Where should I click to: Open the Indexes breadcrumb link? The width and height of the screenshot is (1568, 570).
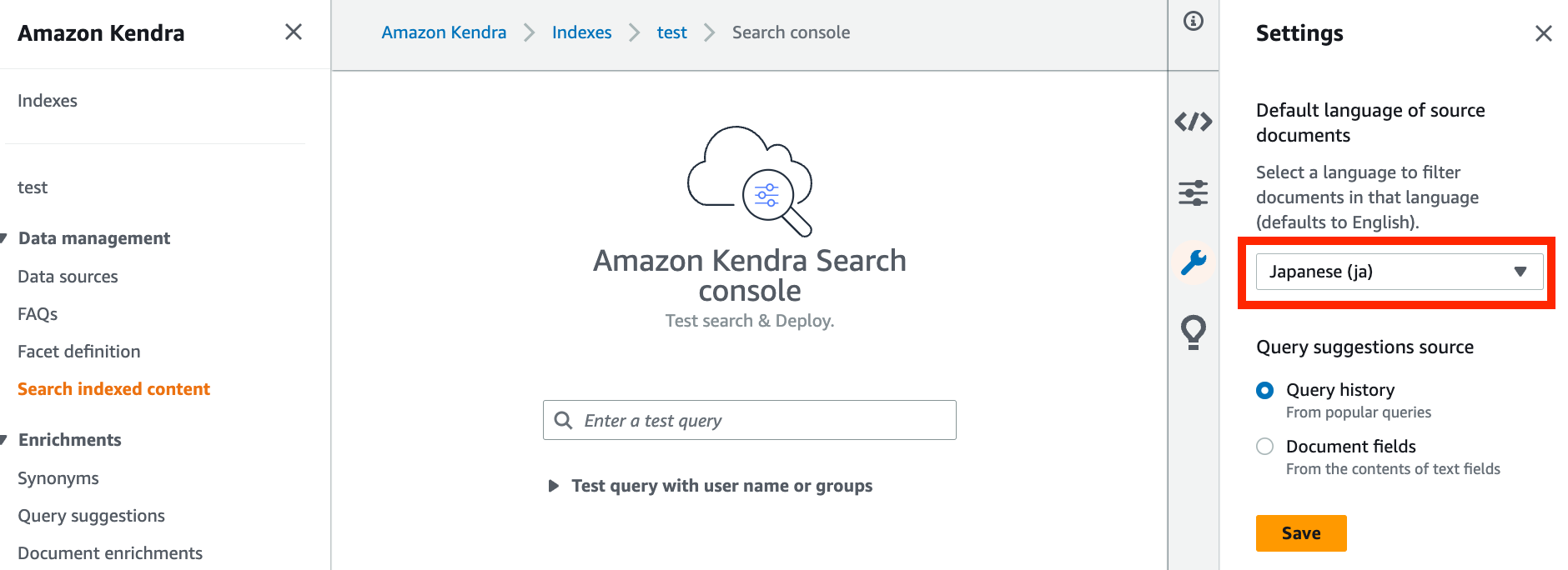(x=580, y=32)
